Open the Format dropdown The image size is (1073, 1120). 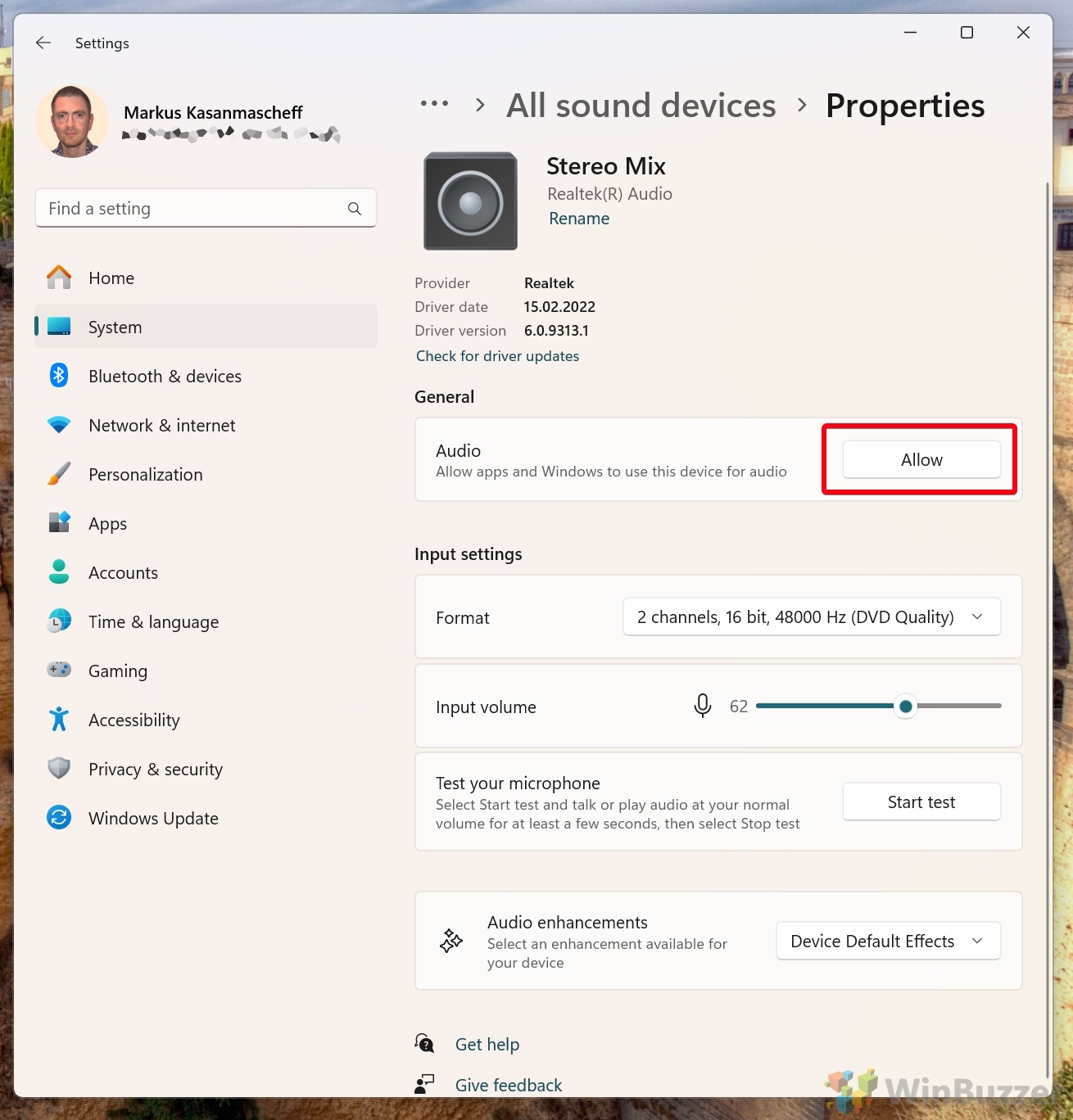[x=812, y=616]
